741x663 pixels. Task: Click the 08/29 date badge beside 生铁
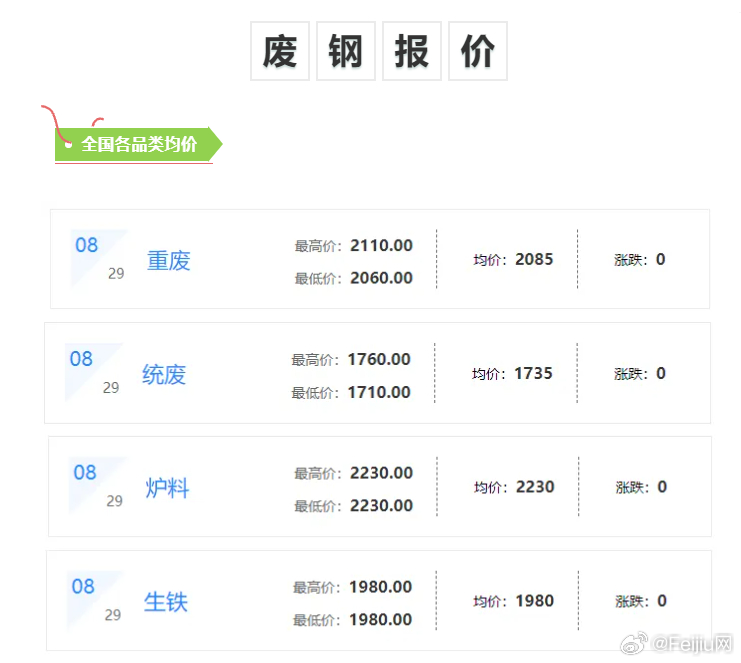click(x=95, y=600)
